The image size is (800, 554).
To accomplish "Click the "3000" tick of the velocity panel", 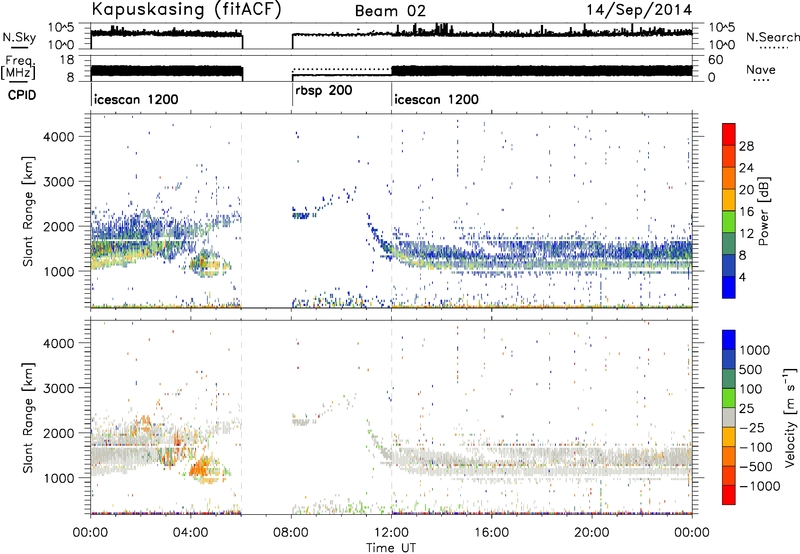I will click(58, 388).
